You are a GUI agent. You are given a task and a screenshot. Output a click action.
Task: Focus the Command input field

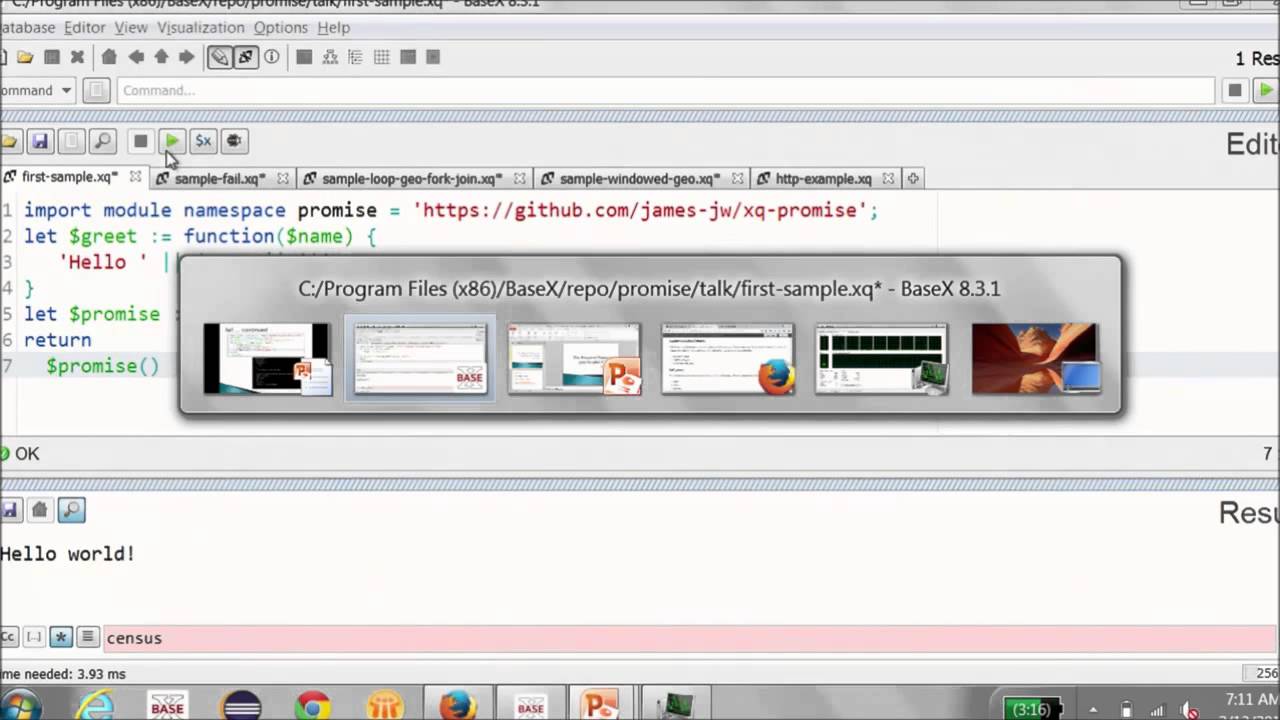[x=665, y=90]
